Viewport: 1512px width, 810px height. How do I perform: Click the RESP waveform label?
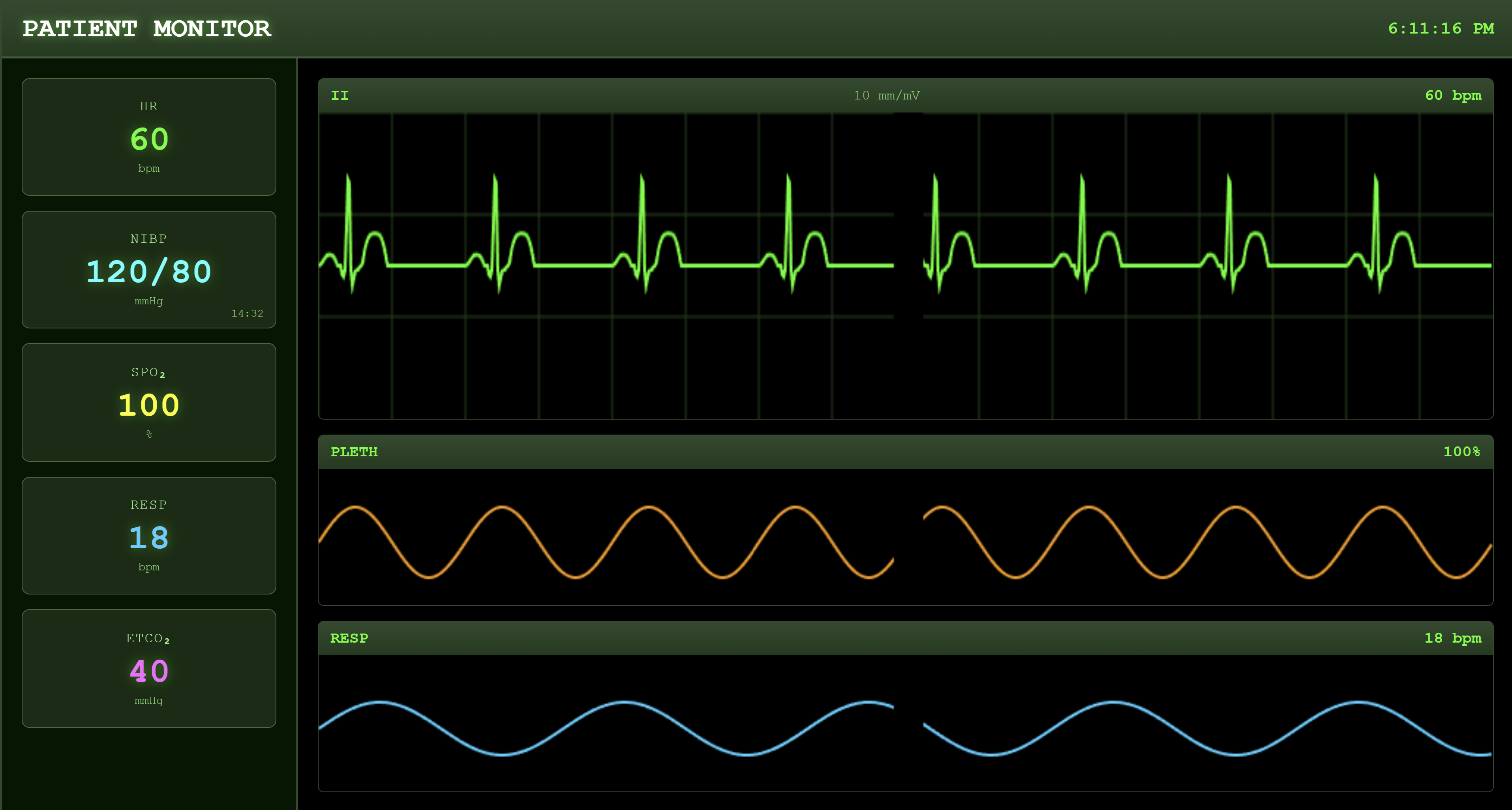(351, 638)
